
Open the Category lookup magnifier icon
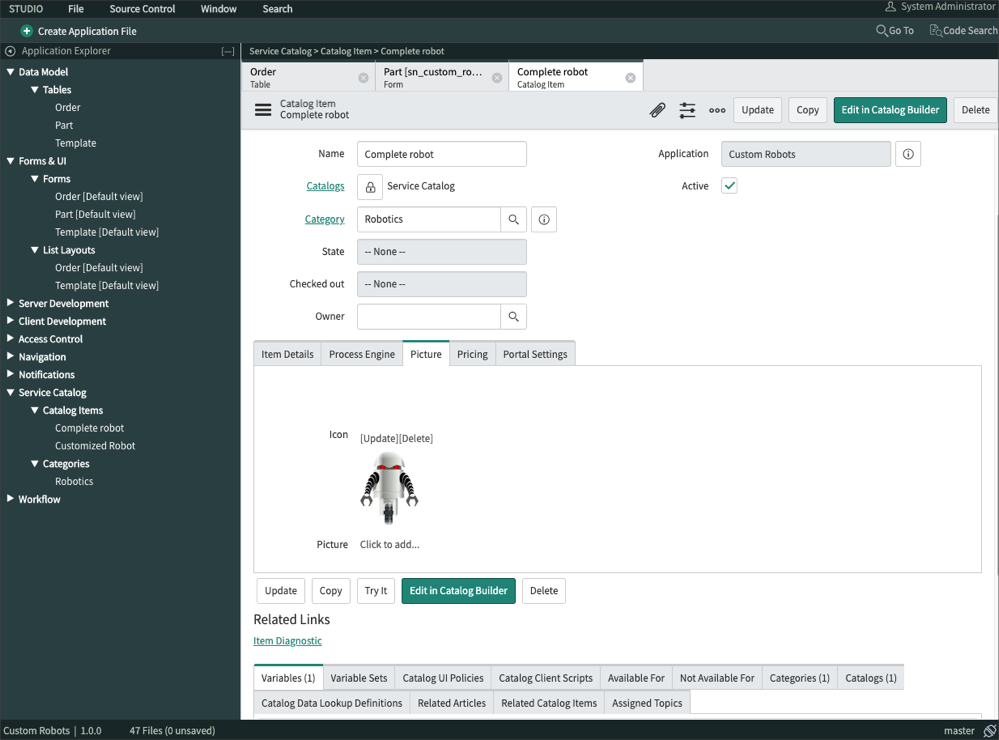point(513,219)
